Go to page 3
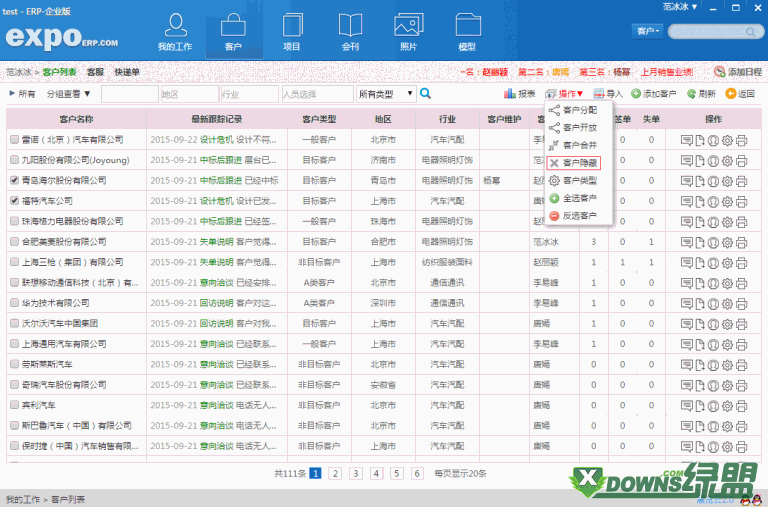Image resolution: width=768 pixels, height=507 pixels. [x=356, y=473]
